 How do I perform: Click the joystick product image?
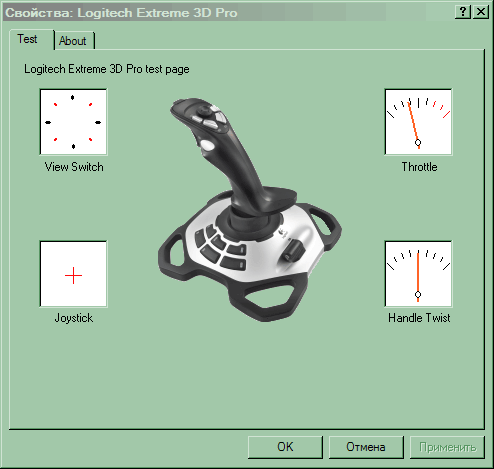point(249,210)
